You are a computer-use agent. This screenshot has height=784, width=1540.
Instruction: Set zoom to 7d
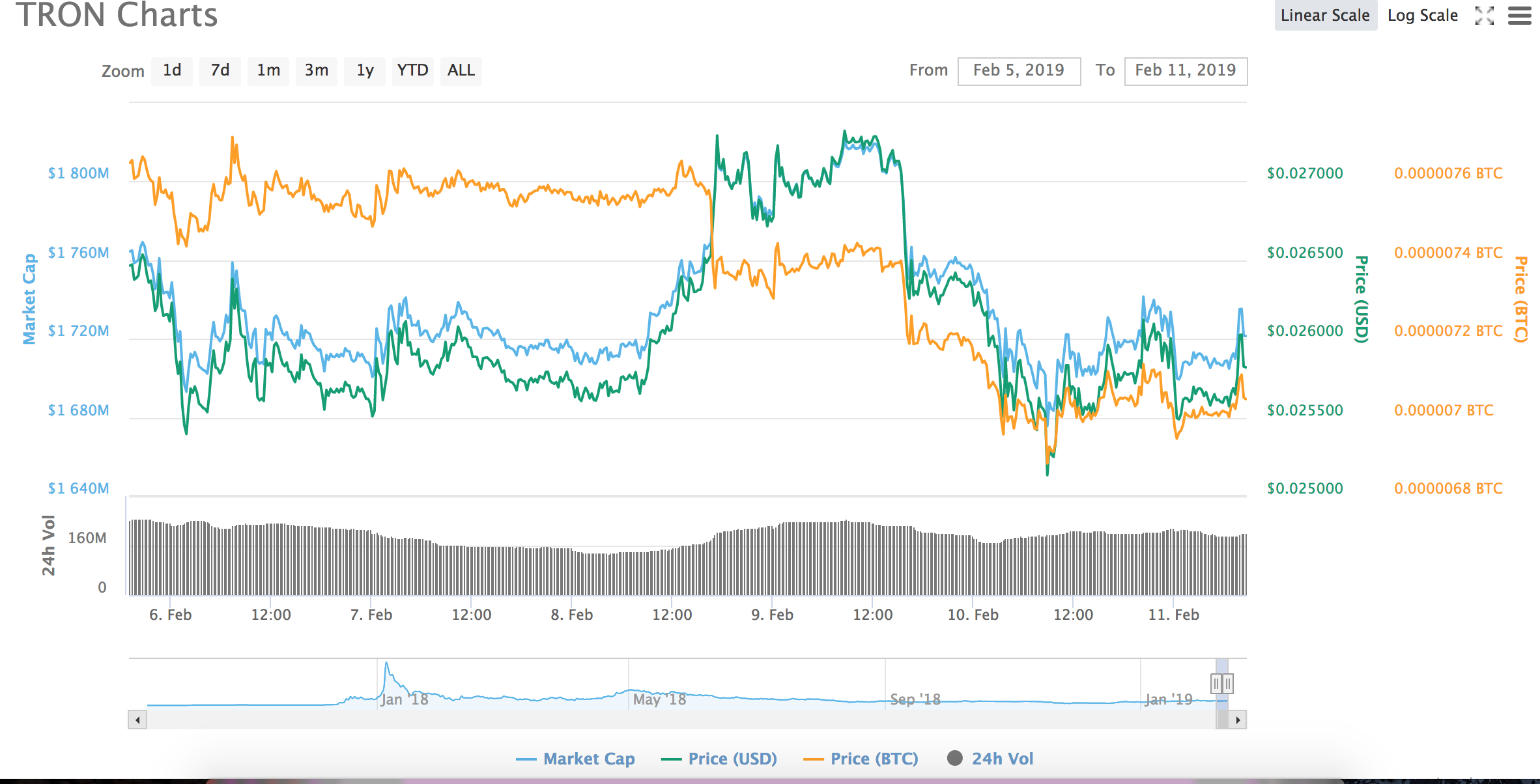(x=220, y=70)
